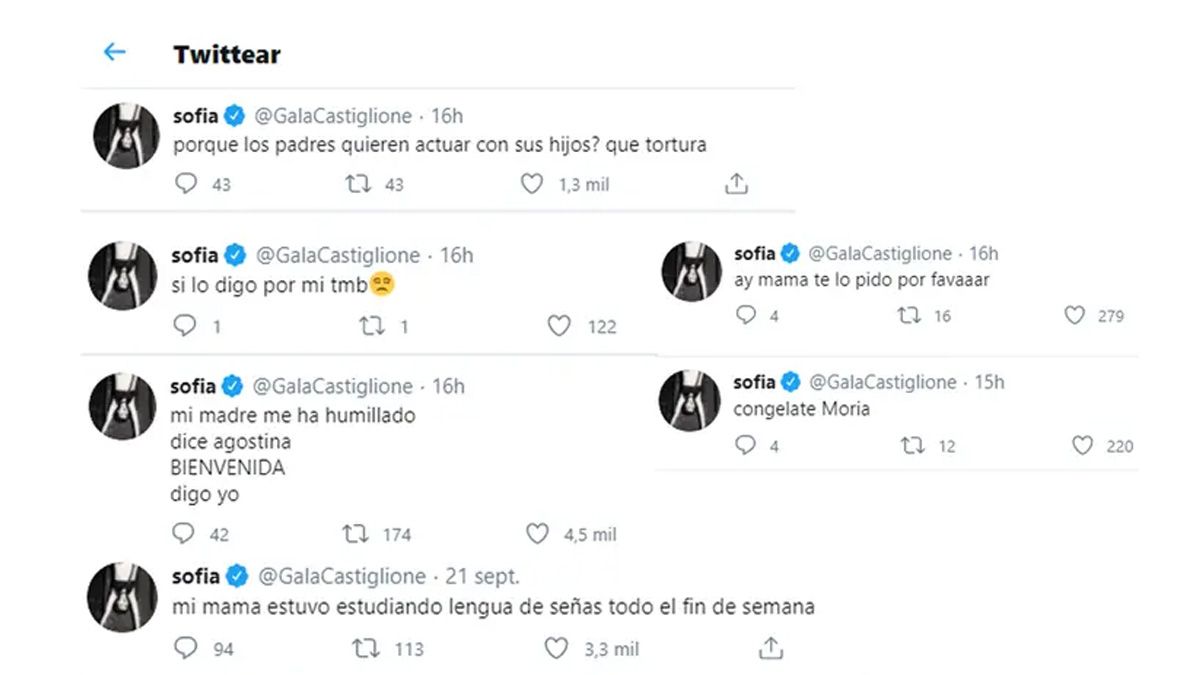
Task: Click sofia's profile picture on the bottom tweet
Action: [x=122, y=595]
